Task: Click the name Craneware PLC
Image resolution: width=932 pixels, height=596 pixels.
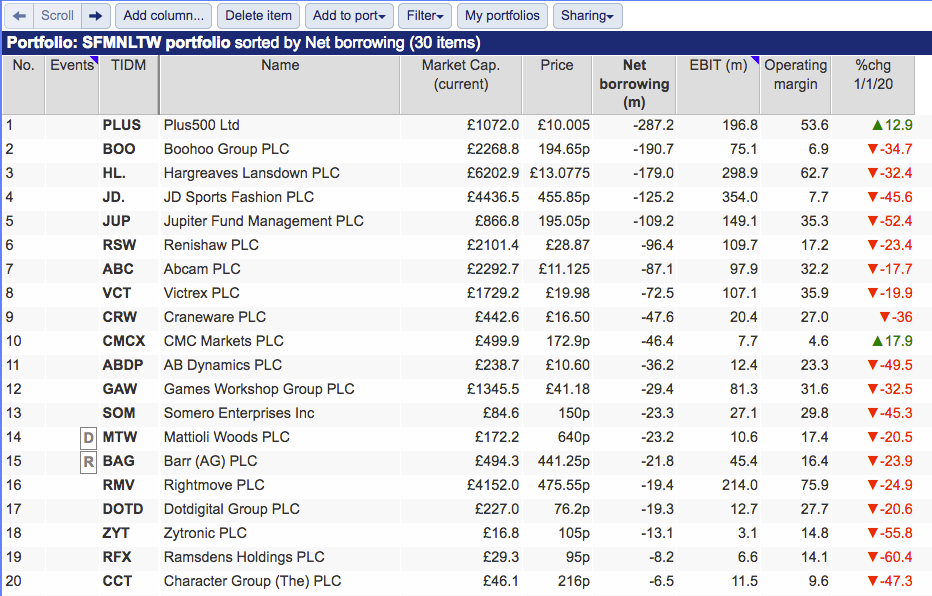Action: pyautogui.click(x=215, y=317)
